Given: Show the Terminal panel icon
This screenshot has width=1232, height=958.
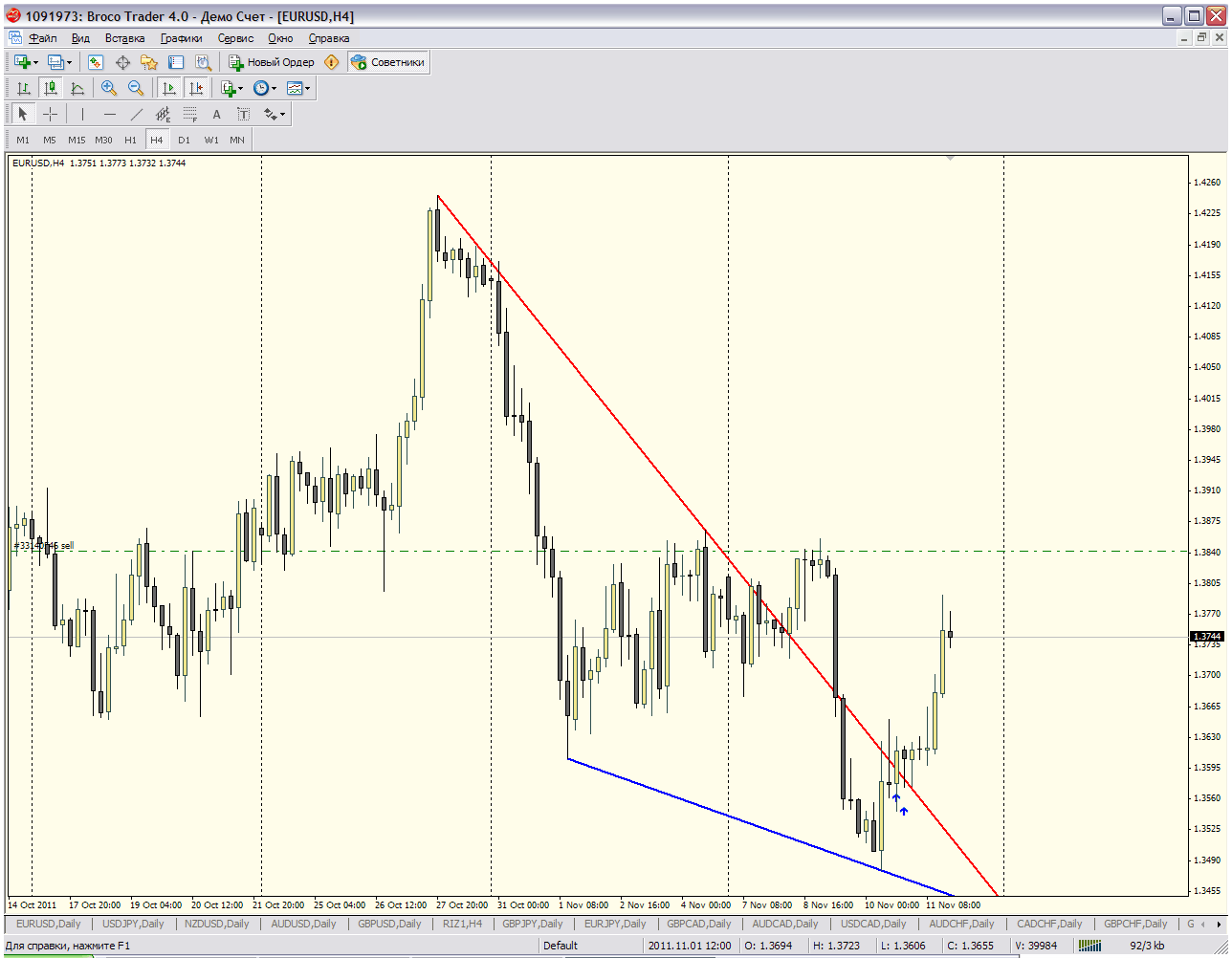Looking at the screenshot, I should click(x=176, y=62).
